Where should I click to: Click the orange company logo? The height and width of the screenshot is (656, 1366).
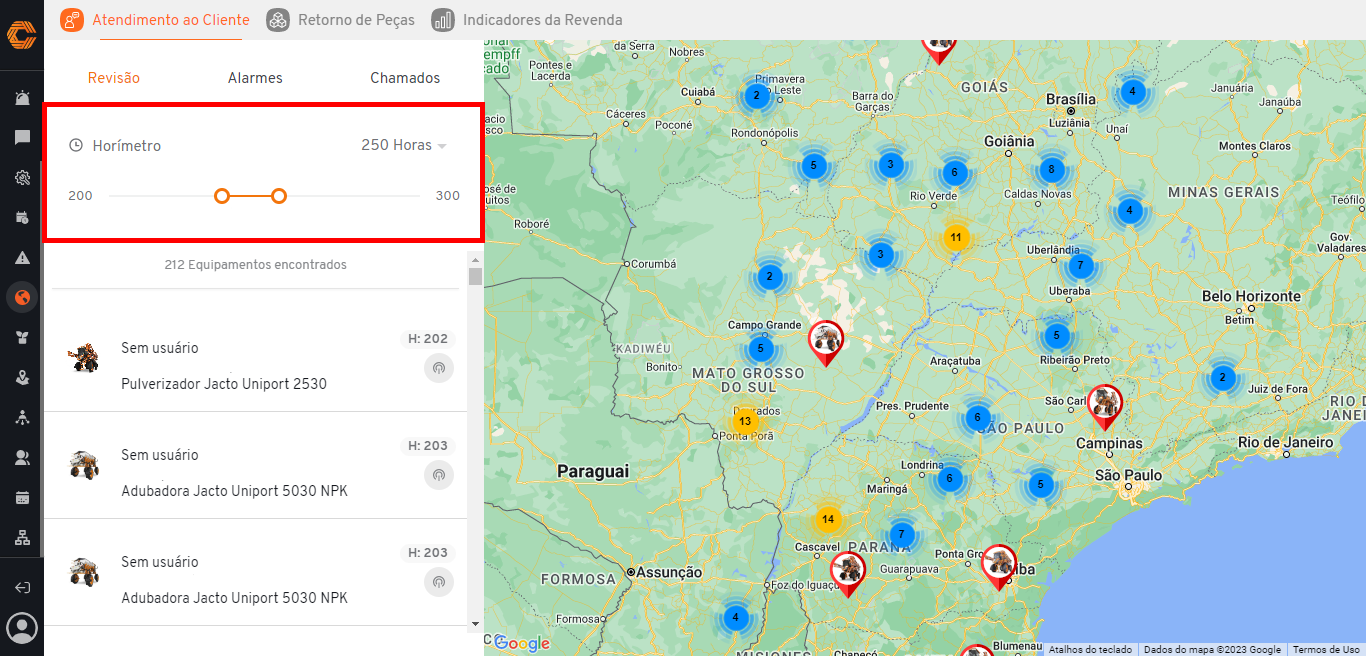pyautogui.click(x=22, y=35)
